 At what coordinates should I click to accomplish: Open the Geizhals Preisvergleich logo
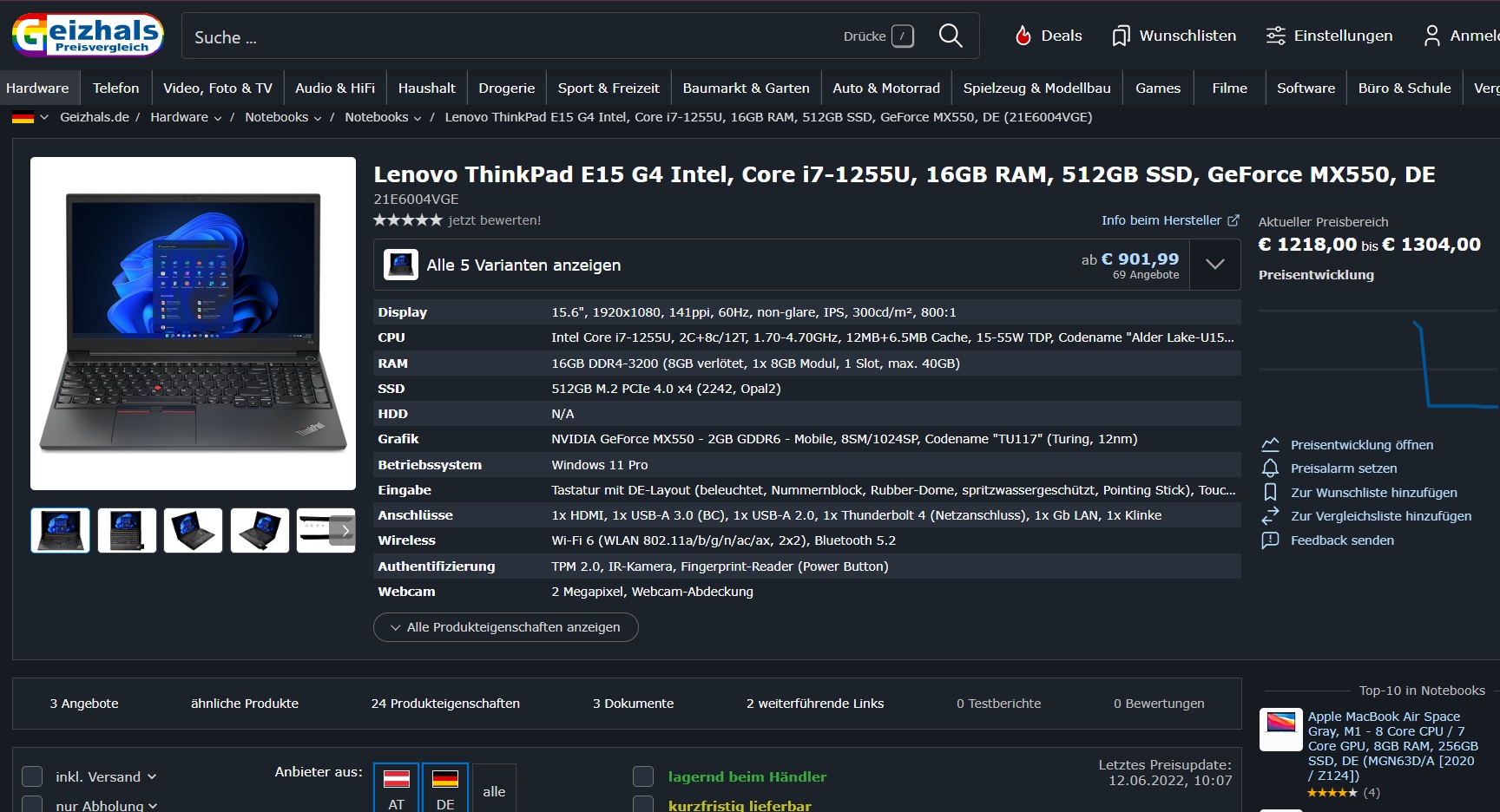(x=88, y=35)
